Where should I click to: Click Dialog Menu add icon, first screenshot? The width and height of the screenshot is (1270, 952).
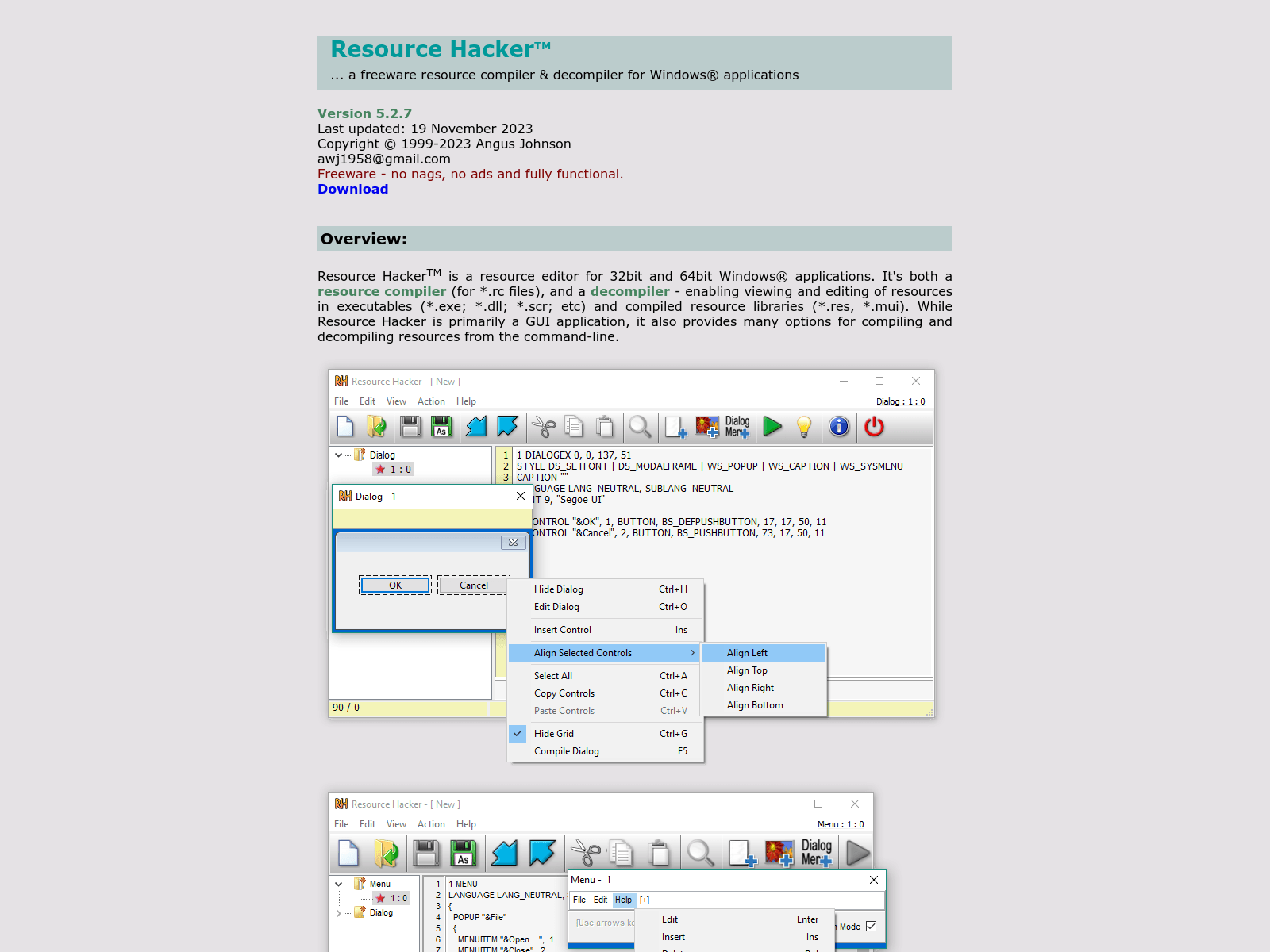[737, 427]
